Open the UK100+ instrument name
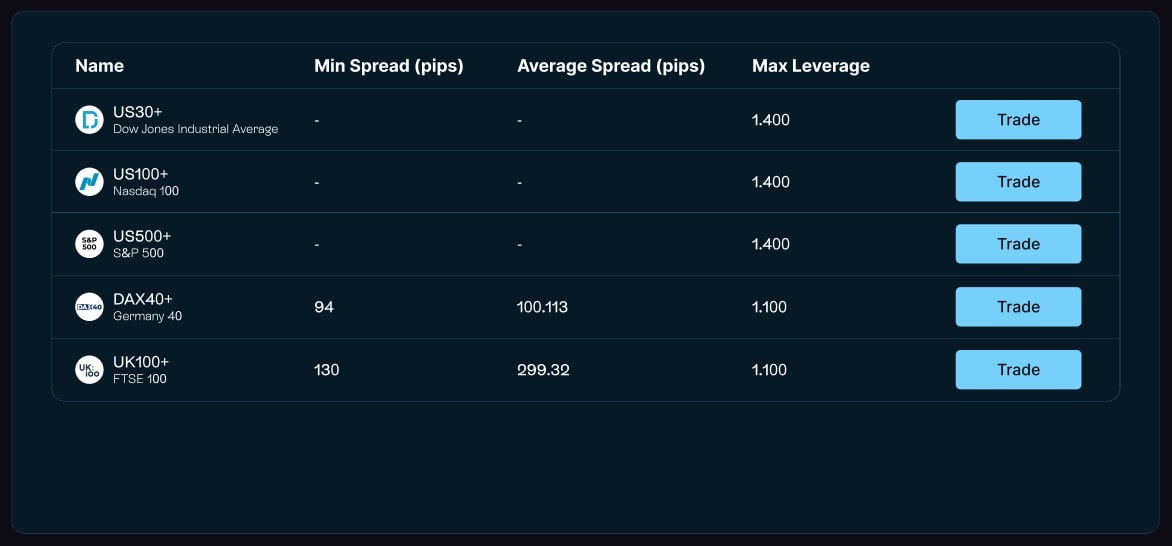Viewport: 1172px width, 546px height. point(141,362)
